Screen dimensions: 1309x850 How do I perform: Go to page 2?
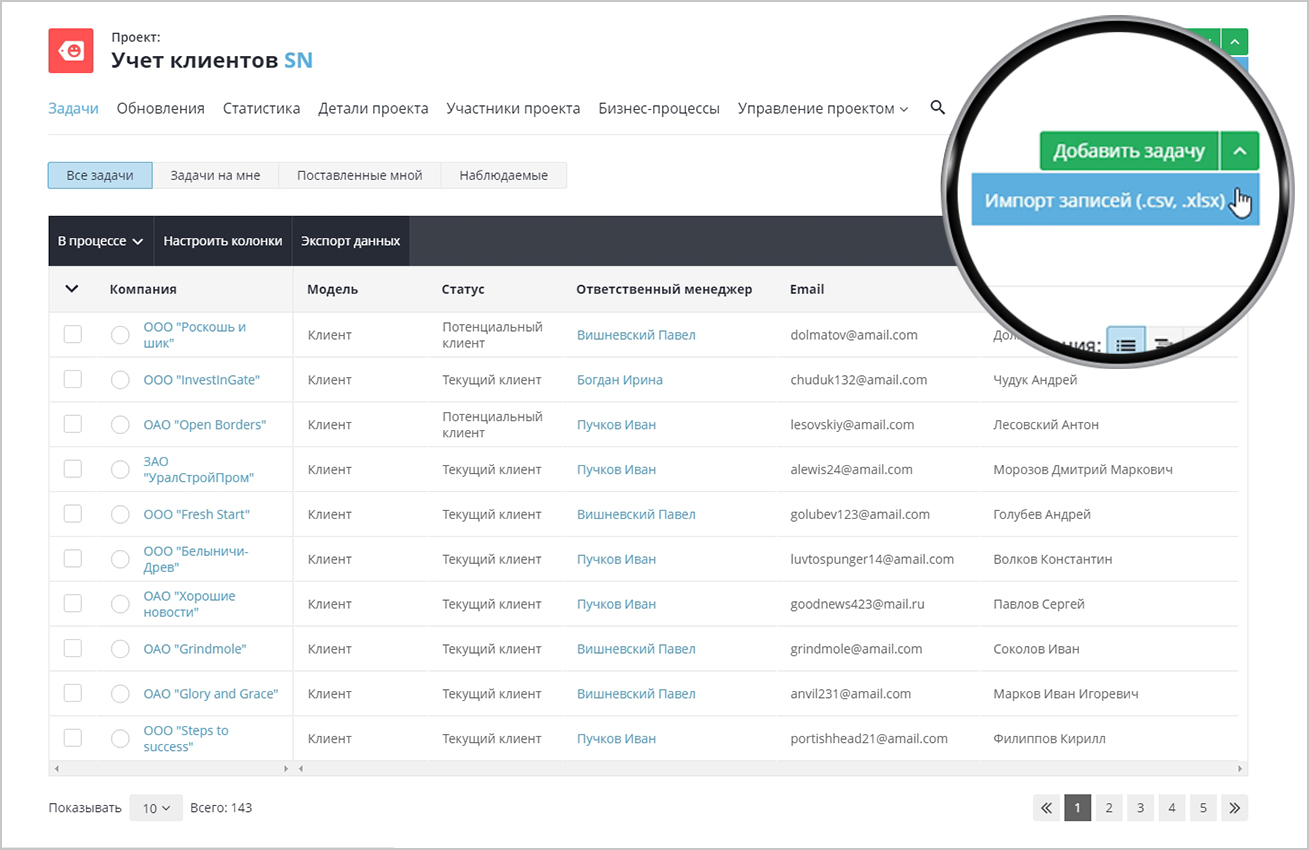pyautogui.click(x=1109, y=808)
